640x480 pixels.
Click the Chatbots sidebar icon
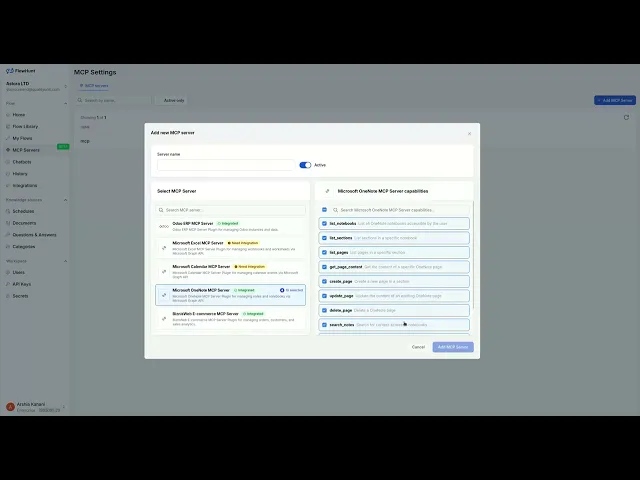tap(8, 162)
